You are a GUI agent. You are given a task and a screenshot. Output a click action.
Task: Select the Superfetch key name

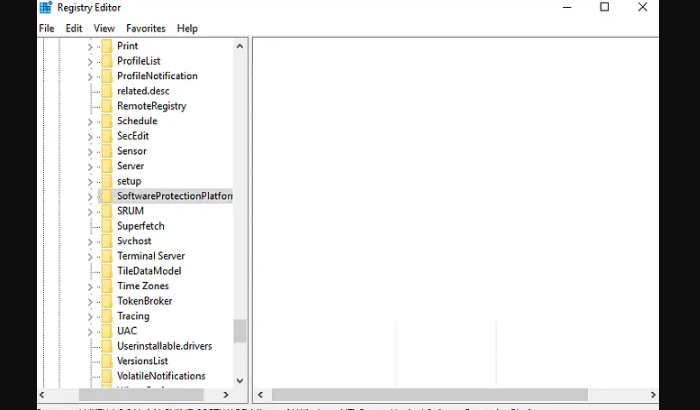pos(141,226)
